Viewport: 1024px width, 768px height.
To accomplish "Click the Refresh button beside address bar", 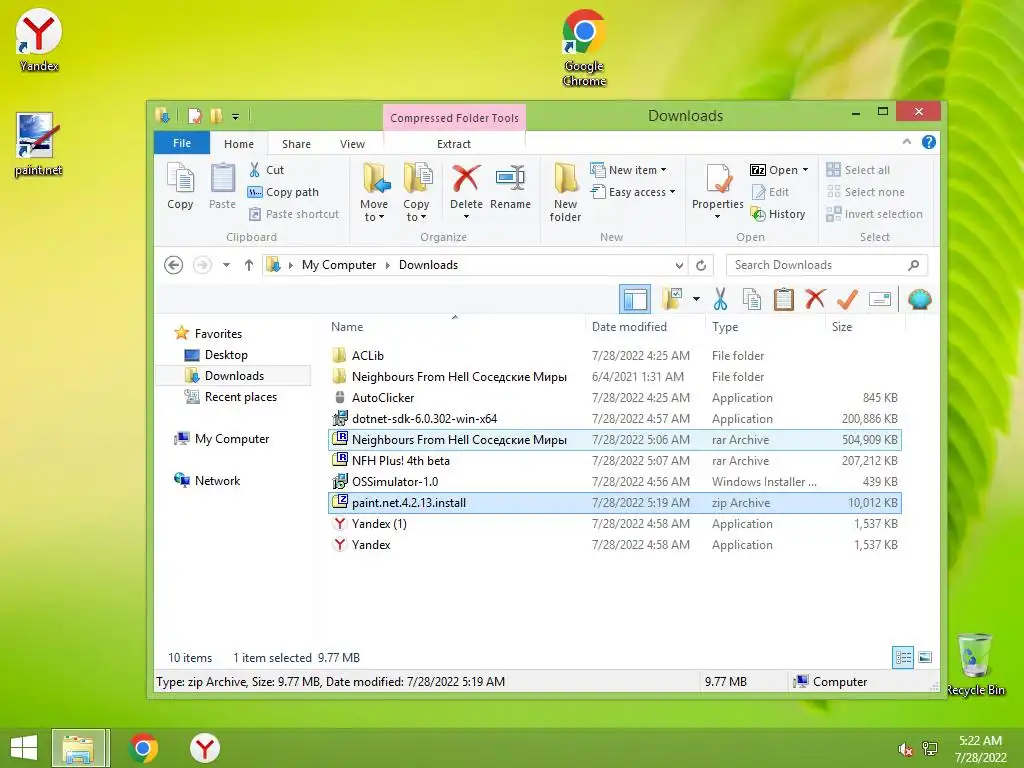I will point(701,265).
